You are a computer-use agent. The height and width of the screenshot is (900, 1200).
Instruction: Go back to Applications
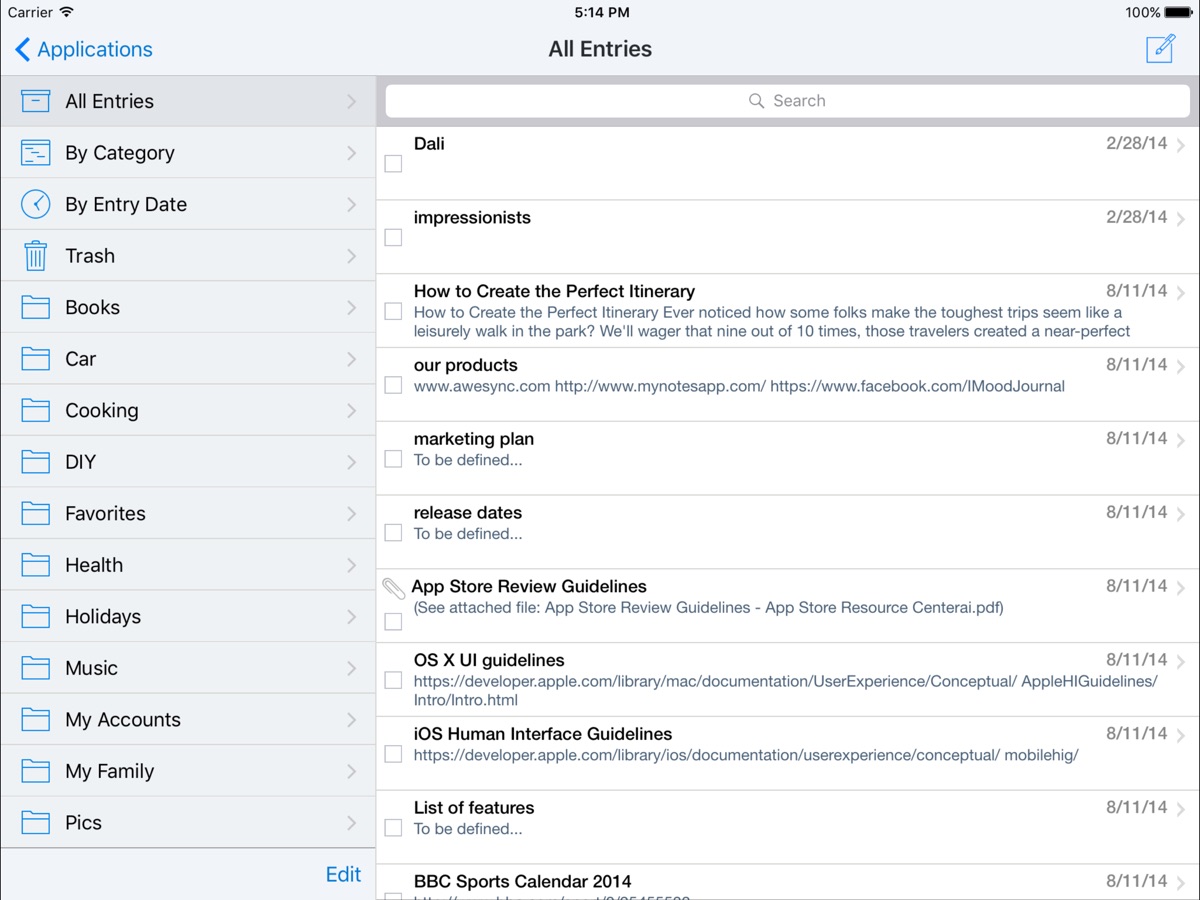(x=84, y=49)
